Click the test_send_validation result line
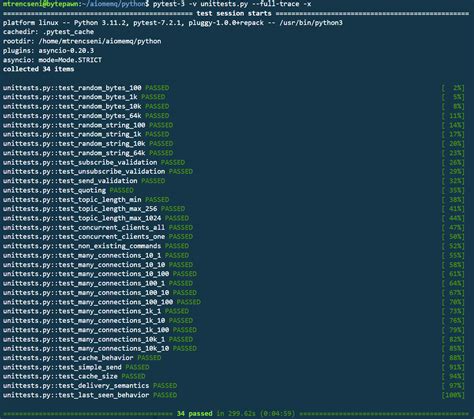Screen dimensions: 474x419 84,181
